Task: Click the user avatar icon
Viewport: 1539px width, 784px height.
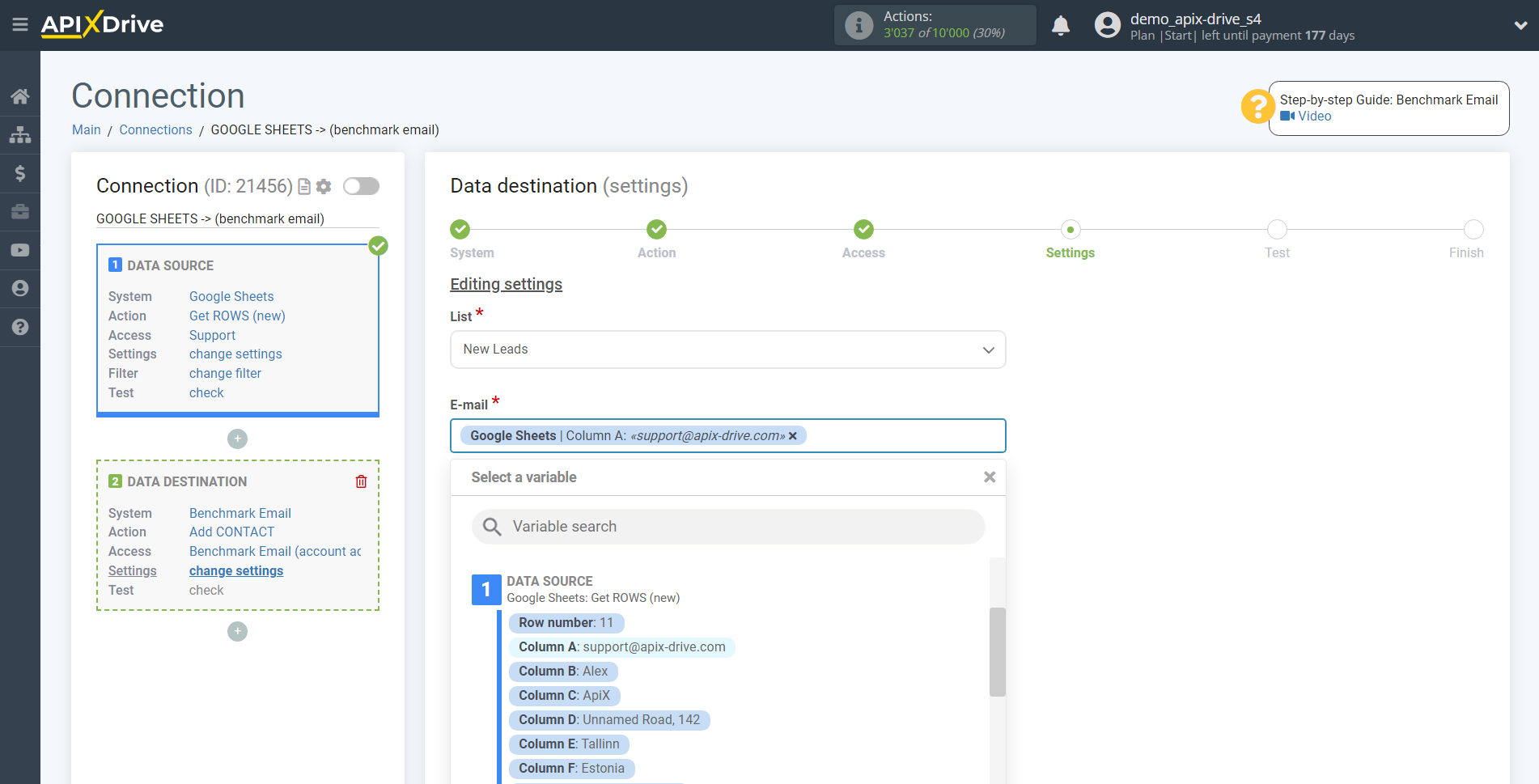Action: pos(1107,25)
